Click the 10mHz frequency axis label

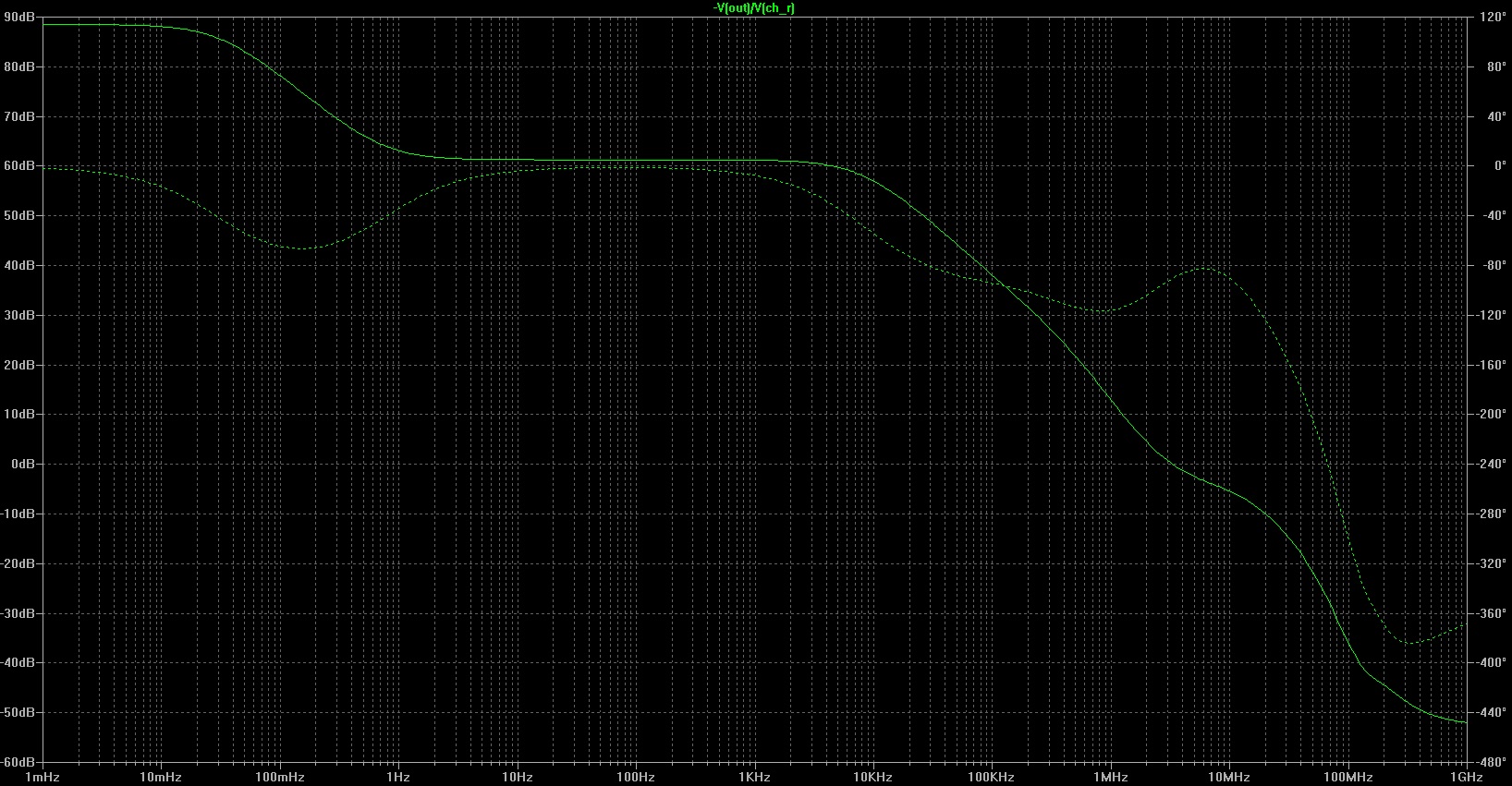tap(161, 778)
